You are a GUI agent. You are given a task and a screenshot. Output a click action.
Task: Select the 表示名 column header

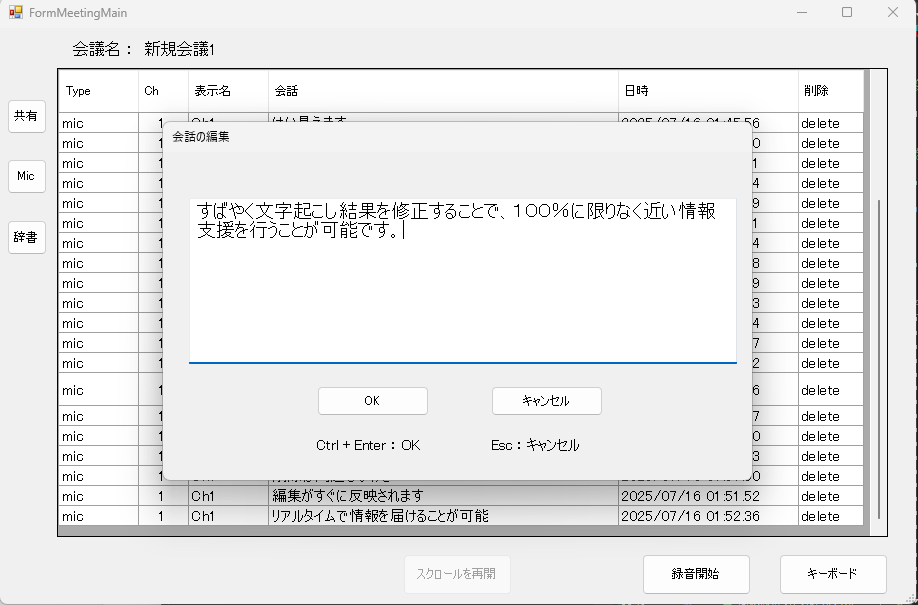(x=228, y=91)
